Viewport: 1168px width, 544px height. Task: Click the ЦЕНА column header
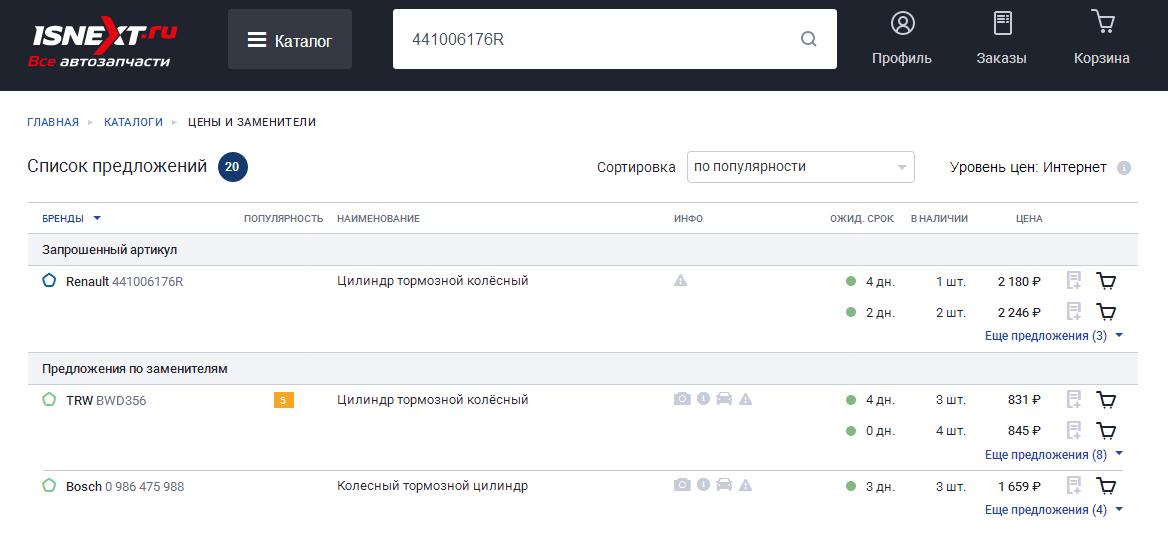click(x=1029, y=218)
